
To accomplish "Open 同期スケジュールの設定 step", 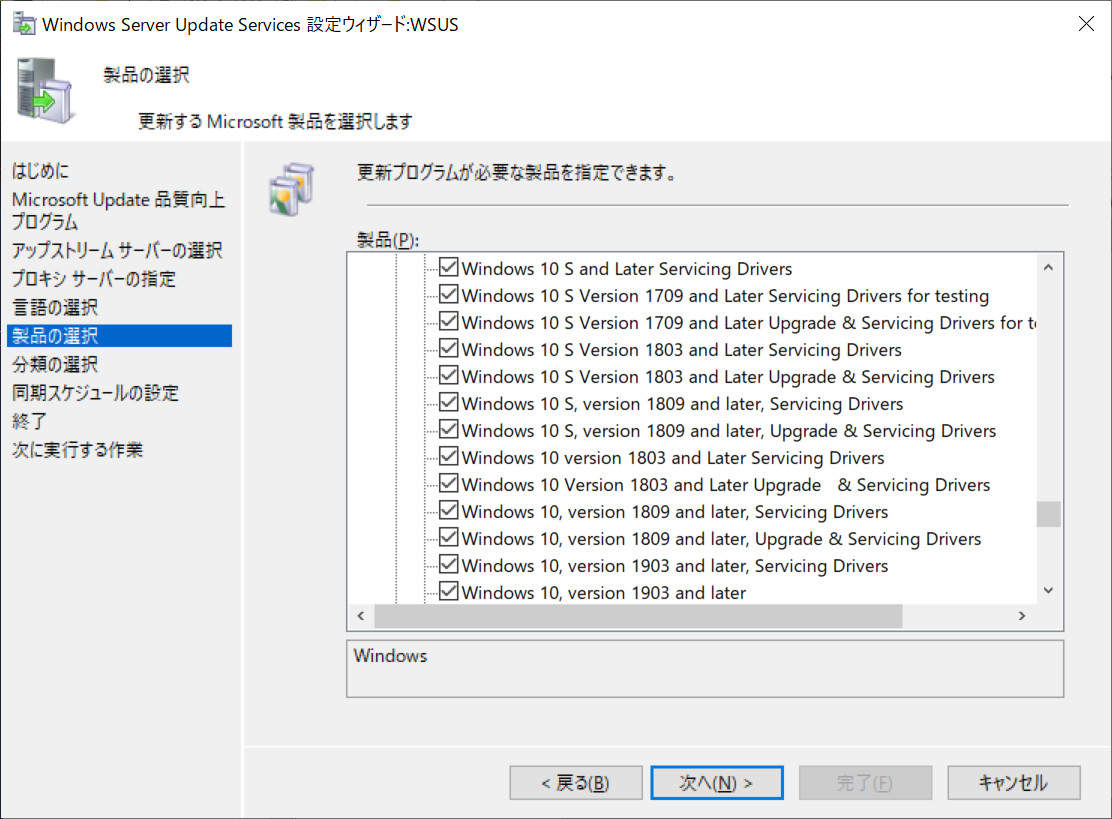I will 95,392.
